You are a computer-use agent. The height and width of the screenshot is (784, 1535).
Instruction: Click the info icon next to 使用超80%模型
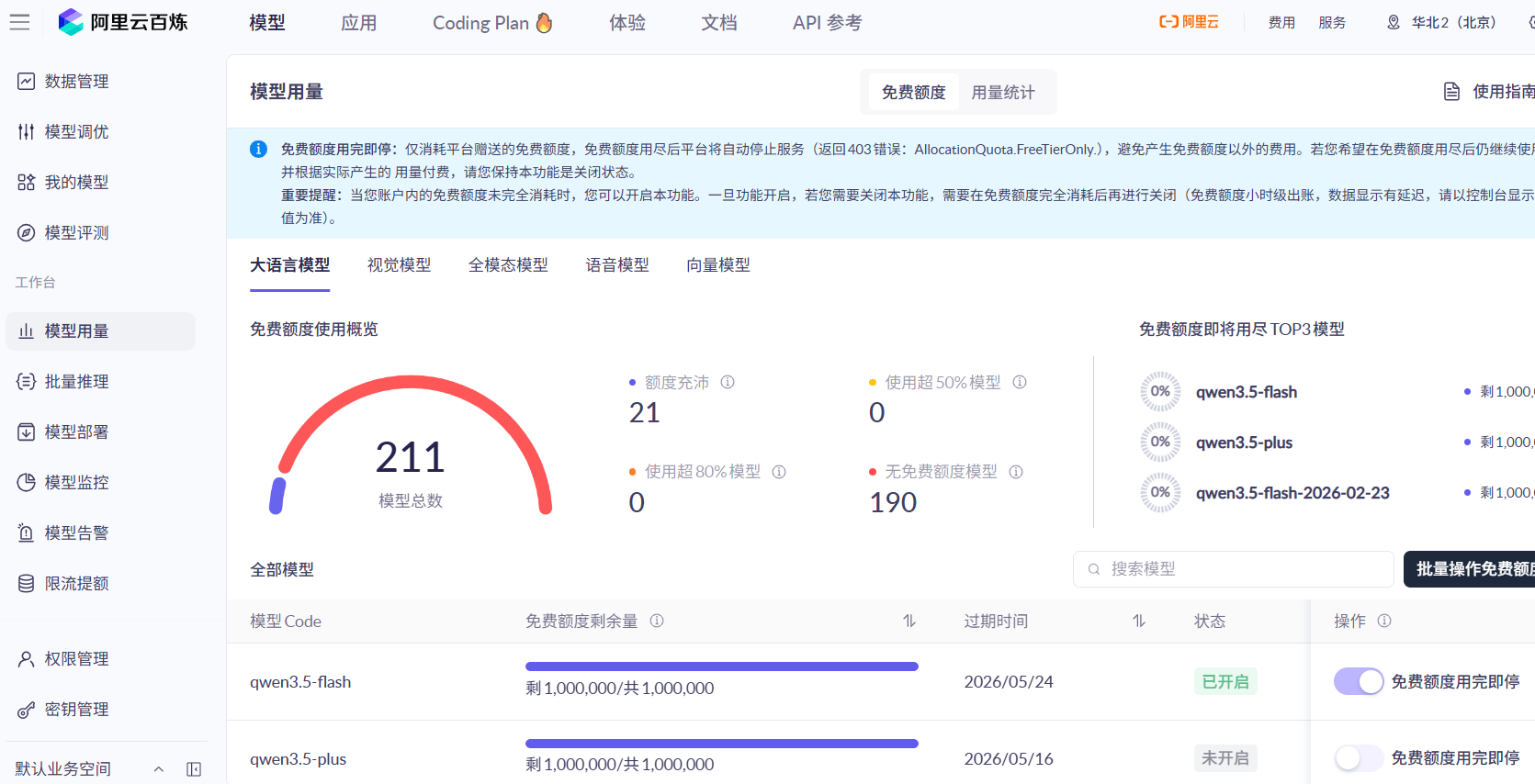click(x=779, y=472)
